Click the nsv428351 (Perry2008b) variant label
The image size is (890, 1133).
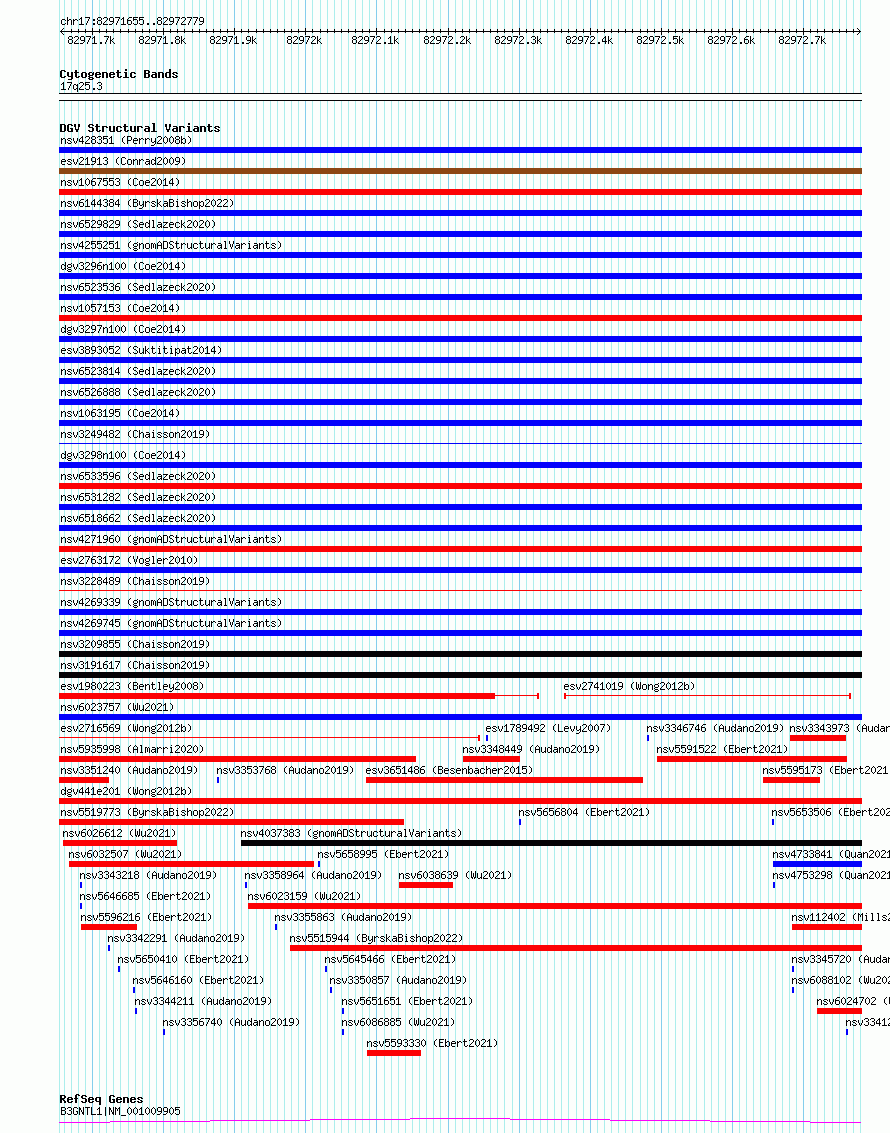point(126,140)
